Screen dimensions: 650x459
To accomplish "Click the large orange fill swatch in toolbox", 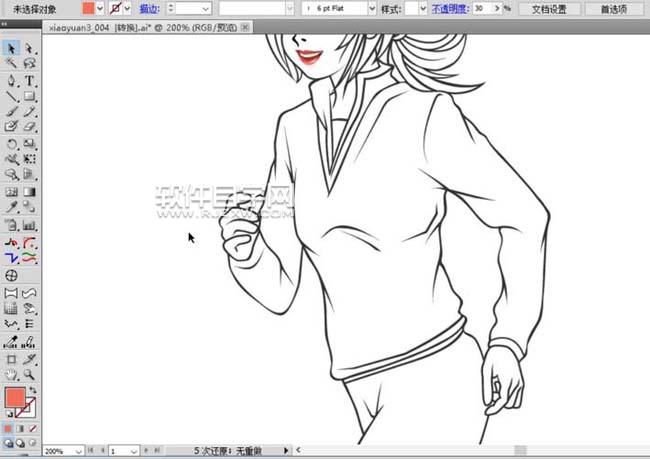I will click(15, 397).
